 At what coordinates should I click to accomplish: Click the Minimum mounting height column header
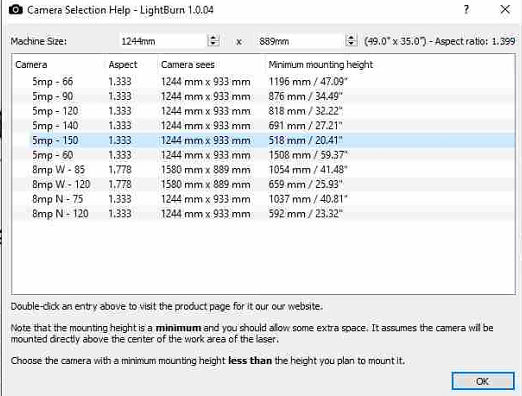(321, 65)
